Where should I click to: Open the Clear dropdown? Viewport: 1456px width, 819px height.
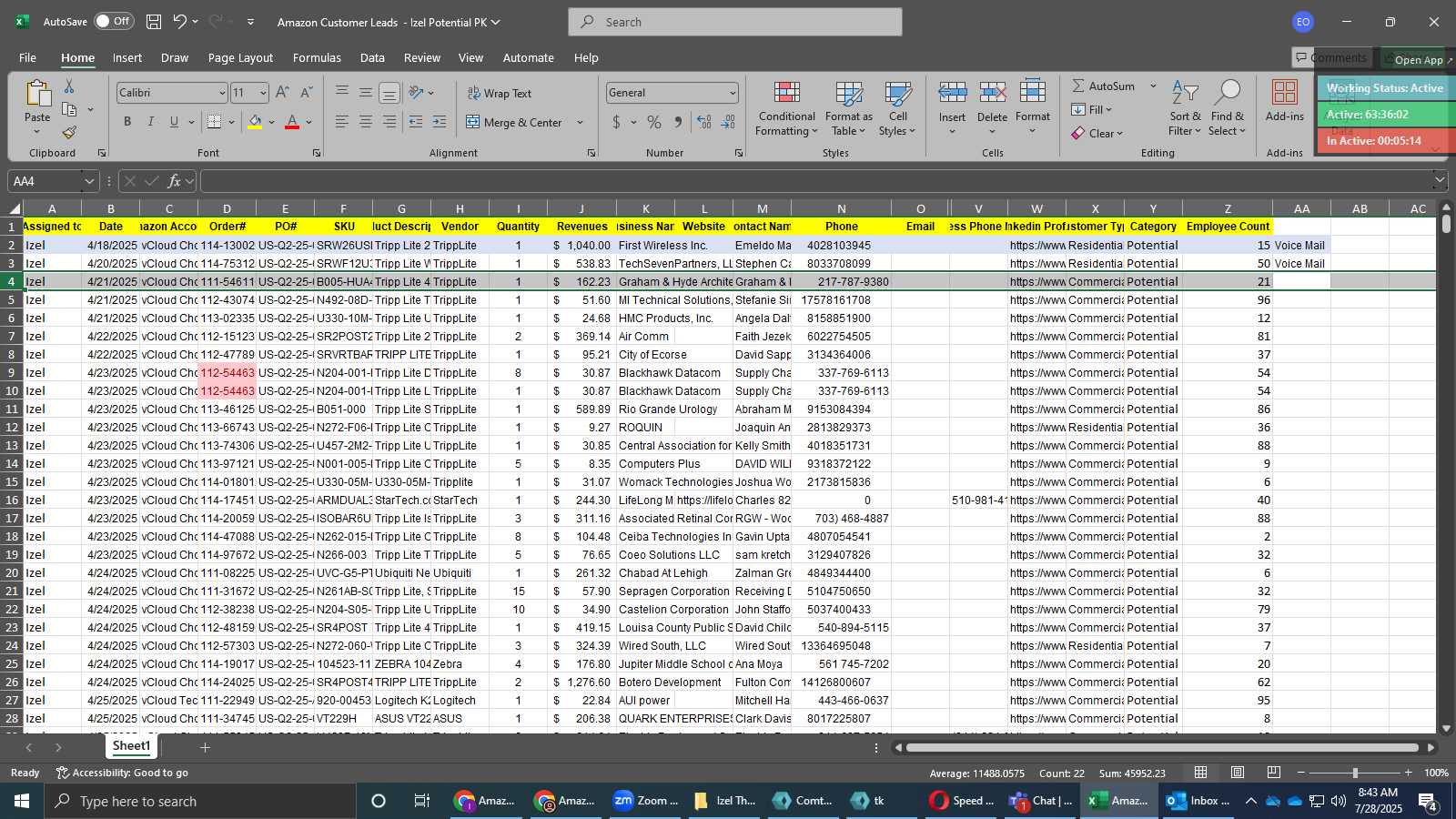(x=1097, y=133)
